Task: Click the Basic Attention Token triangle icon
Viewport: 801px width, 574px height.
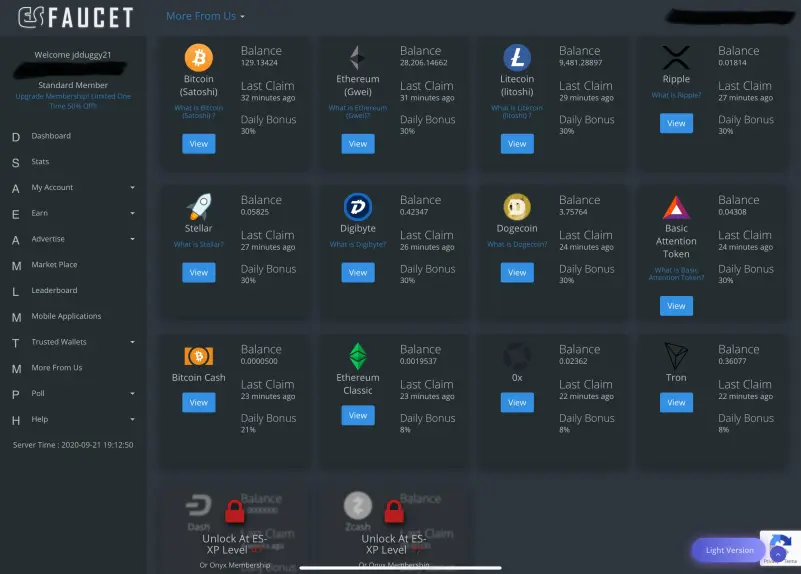Action: 676,207
